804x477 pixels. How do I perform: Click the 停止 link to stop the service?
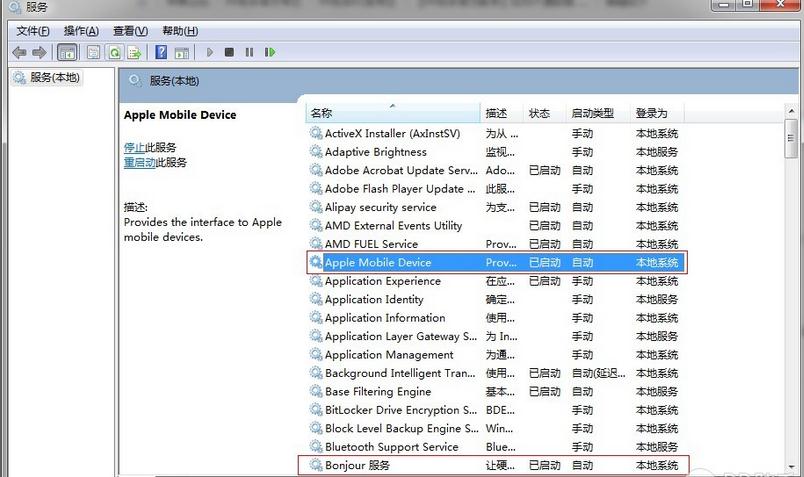point(135,147)
